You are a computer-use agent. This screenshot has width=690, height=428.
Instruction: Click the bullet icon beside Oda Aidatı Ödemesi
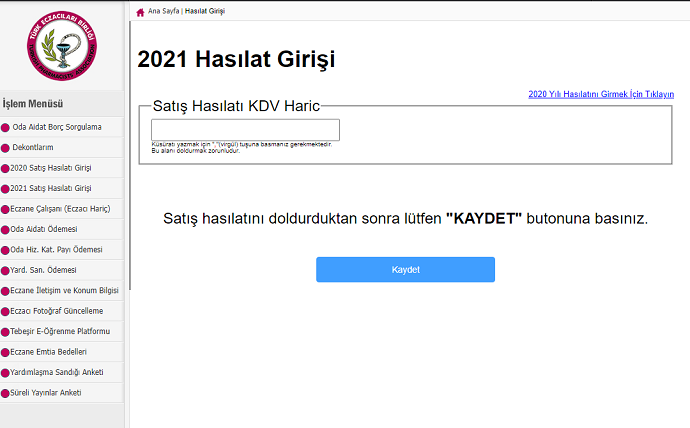click(x=6, y=229)
